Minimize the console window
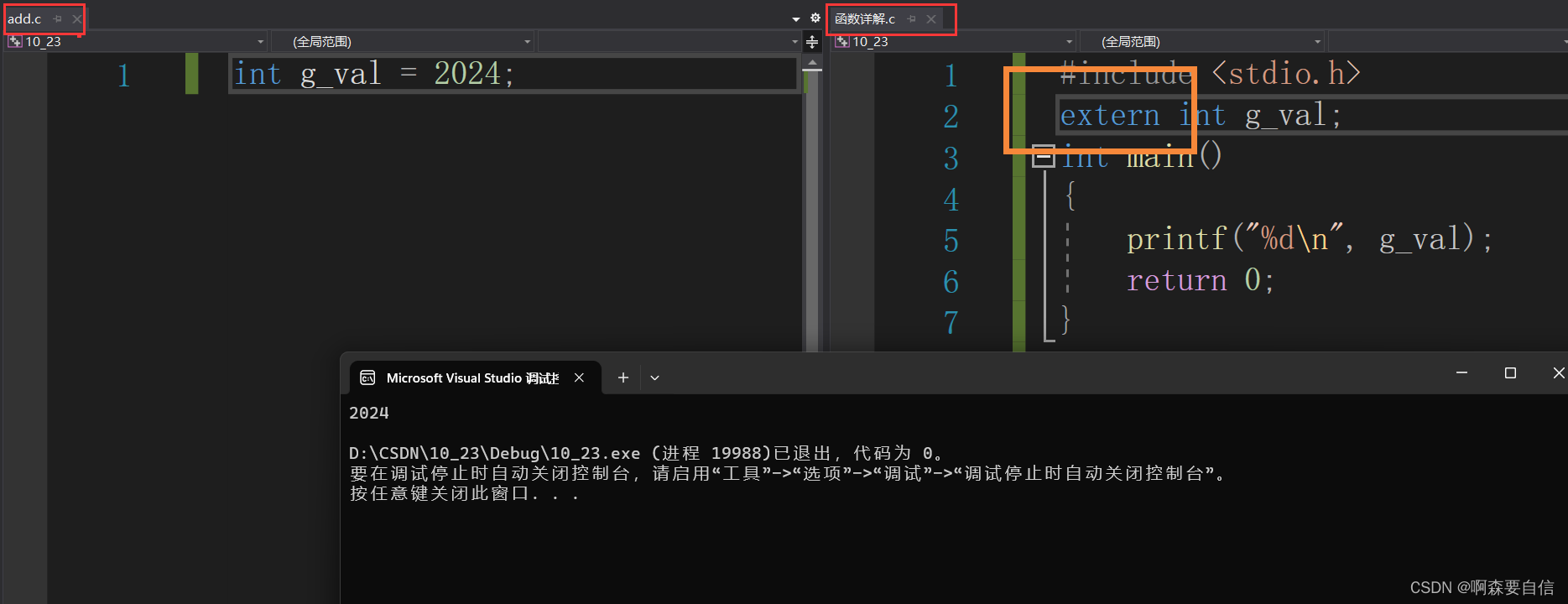This screenshot has width=1568, height=604. 1461,372
